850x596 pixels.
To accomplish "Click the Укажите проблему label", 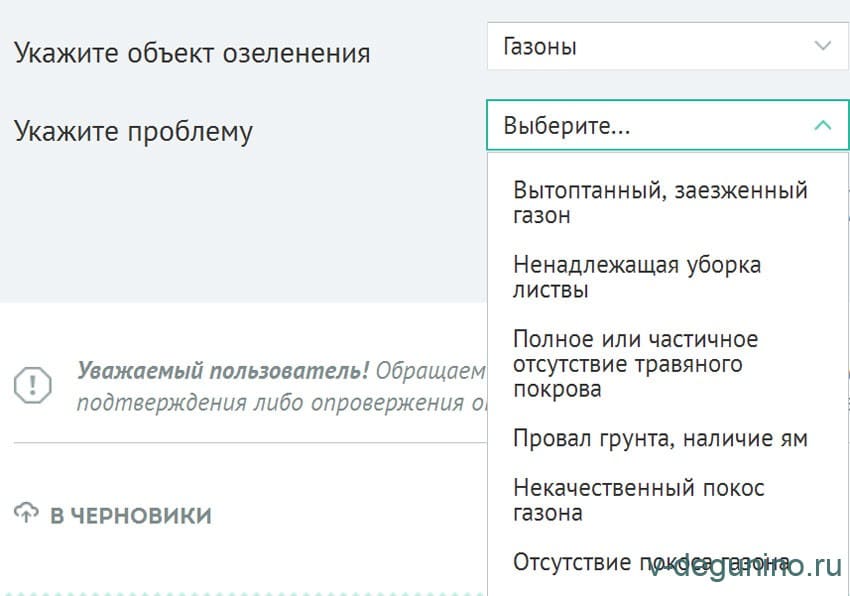I will 133,131.
